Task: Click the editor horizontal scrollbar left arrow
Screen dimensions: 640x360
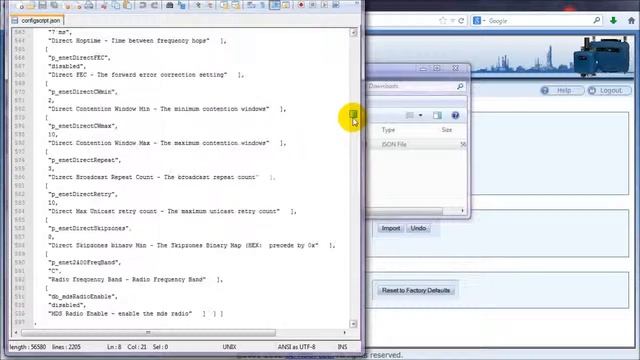Action: [x=16, y=333]
